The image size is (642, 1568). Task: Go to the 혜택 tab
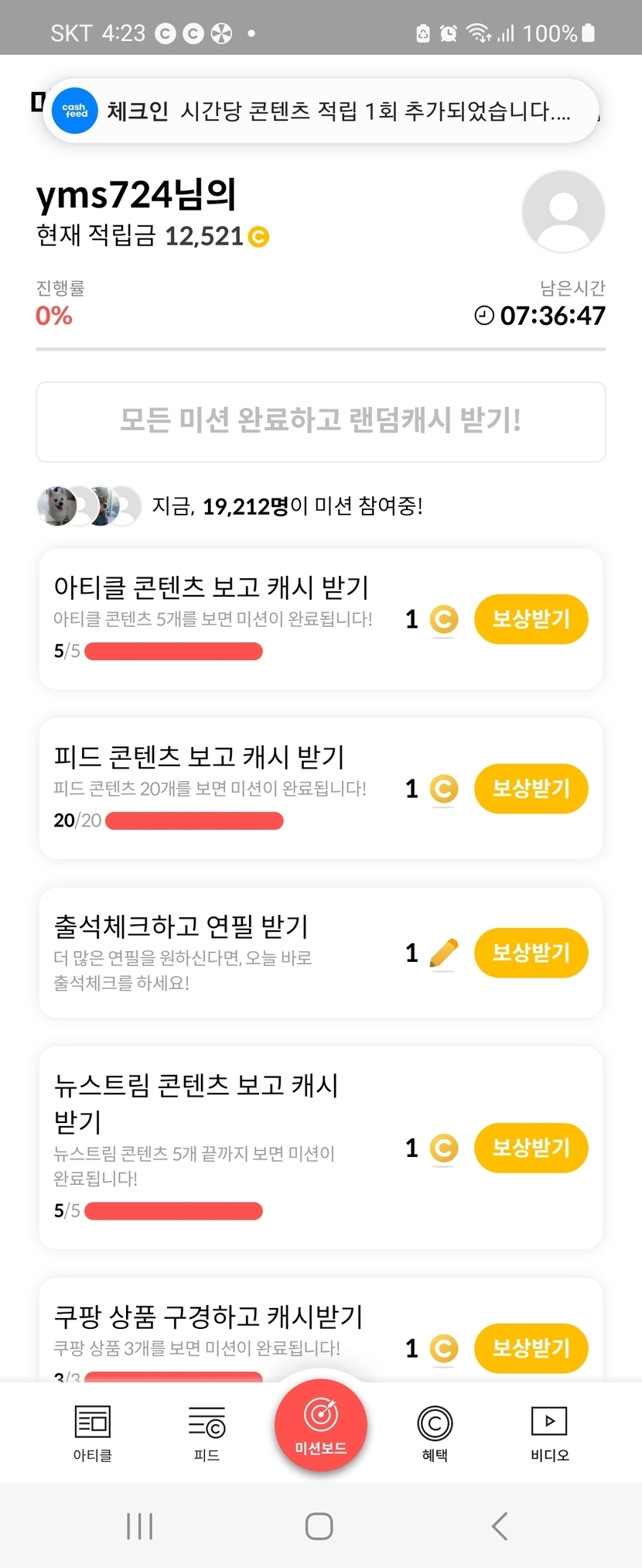point(435,1433)
